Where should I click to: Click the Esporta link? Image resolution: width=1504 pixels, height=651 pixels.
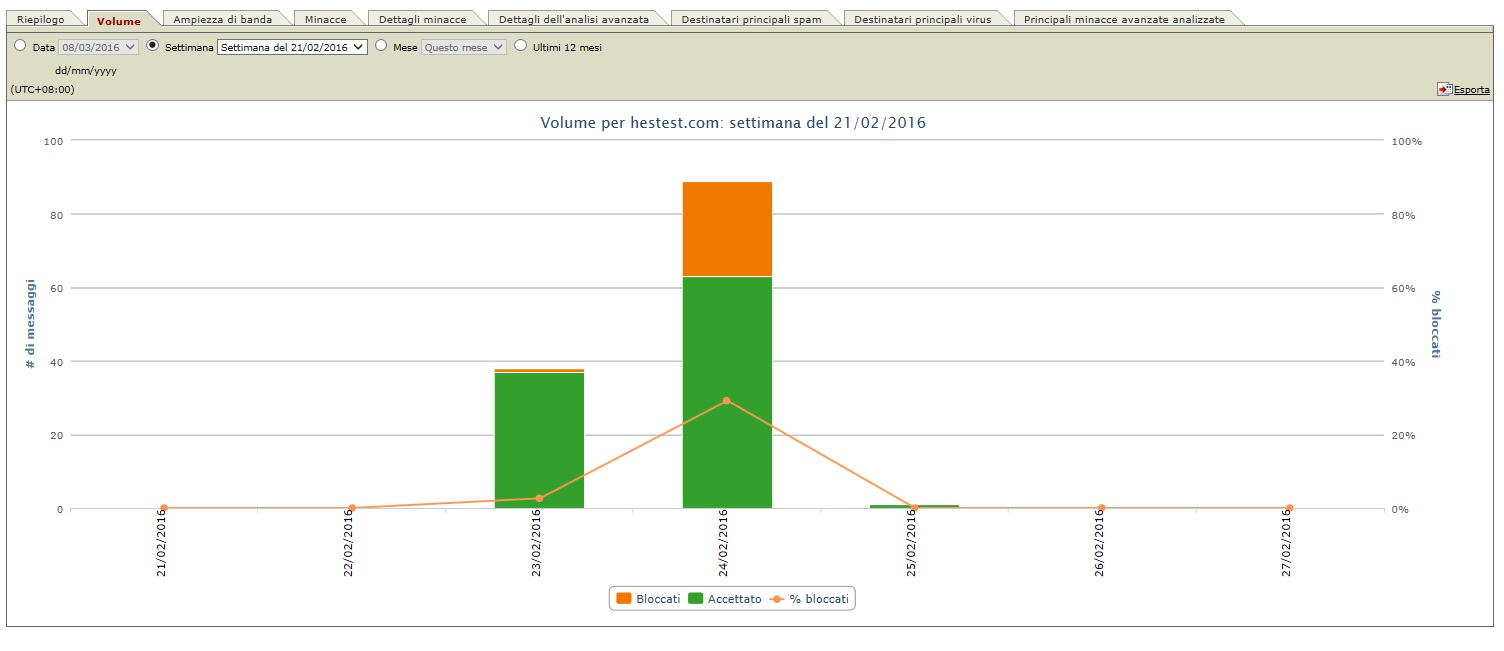pos(1471,90)
